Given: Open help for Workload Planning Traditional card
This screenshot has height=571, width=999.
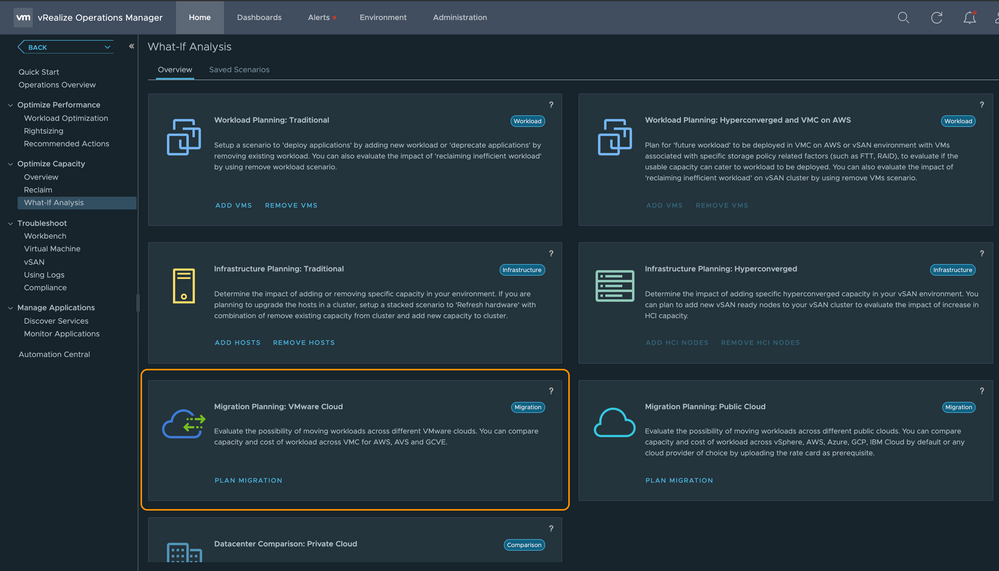Looking at the screenshot, I should [551, 105].
